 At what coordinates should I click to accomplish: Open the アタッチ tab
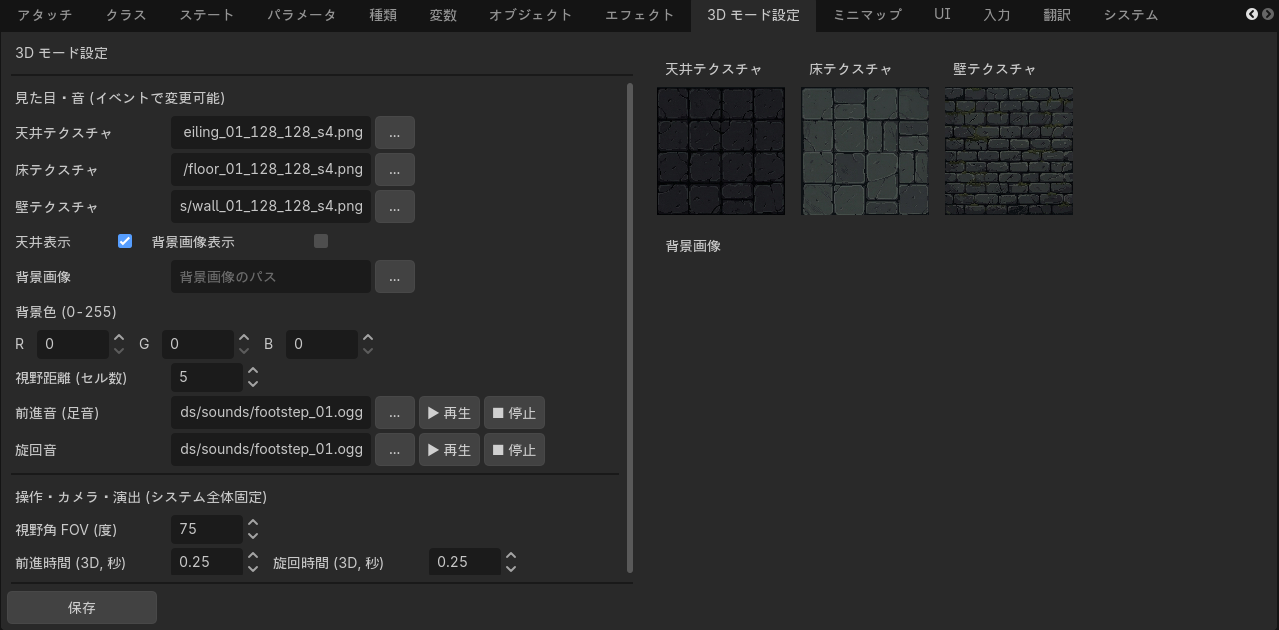coord(44,15)
